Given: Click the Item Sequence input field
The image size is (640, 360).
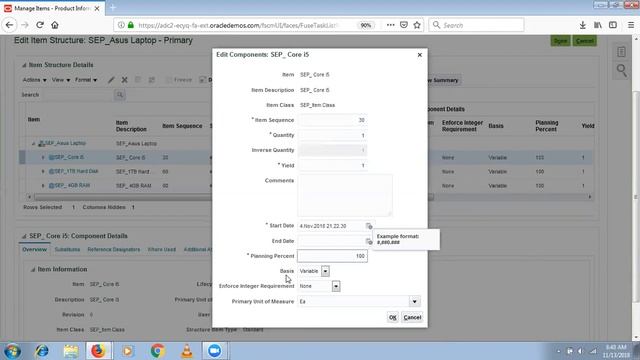Looking at the screenshot, I should point(332,120).
